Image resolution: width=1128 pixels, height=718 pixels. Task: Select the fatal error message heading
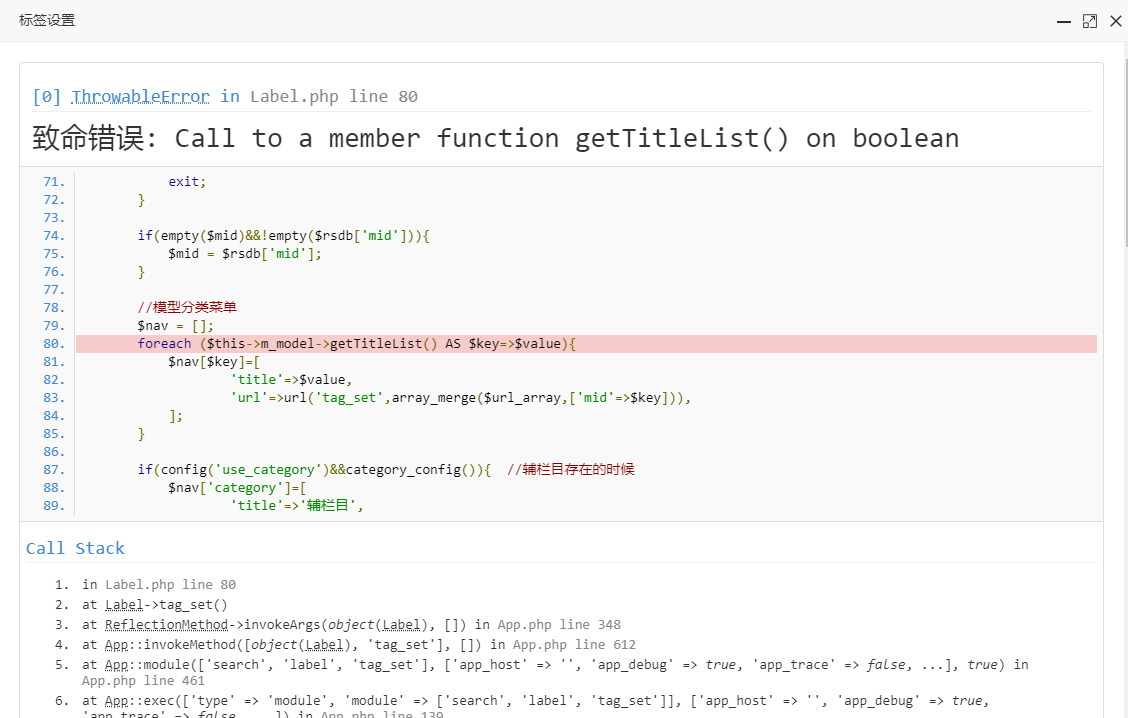(495, 138)
